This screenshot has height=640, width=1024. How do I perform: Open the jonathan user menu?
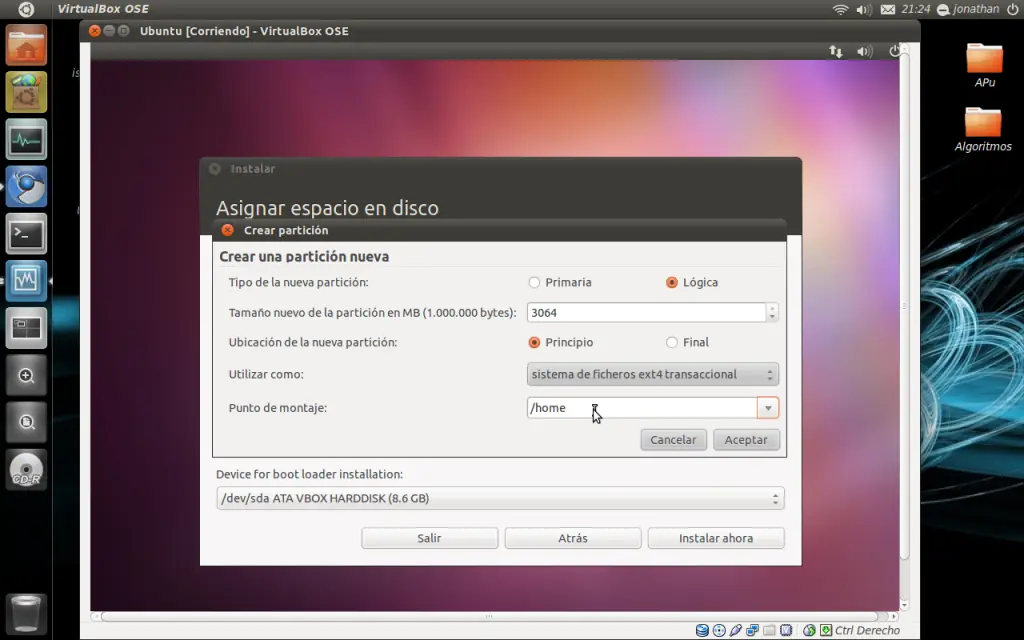pyautogui.click(x=968, y=9)
